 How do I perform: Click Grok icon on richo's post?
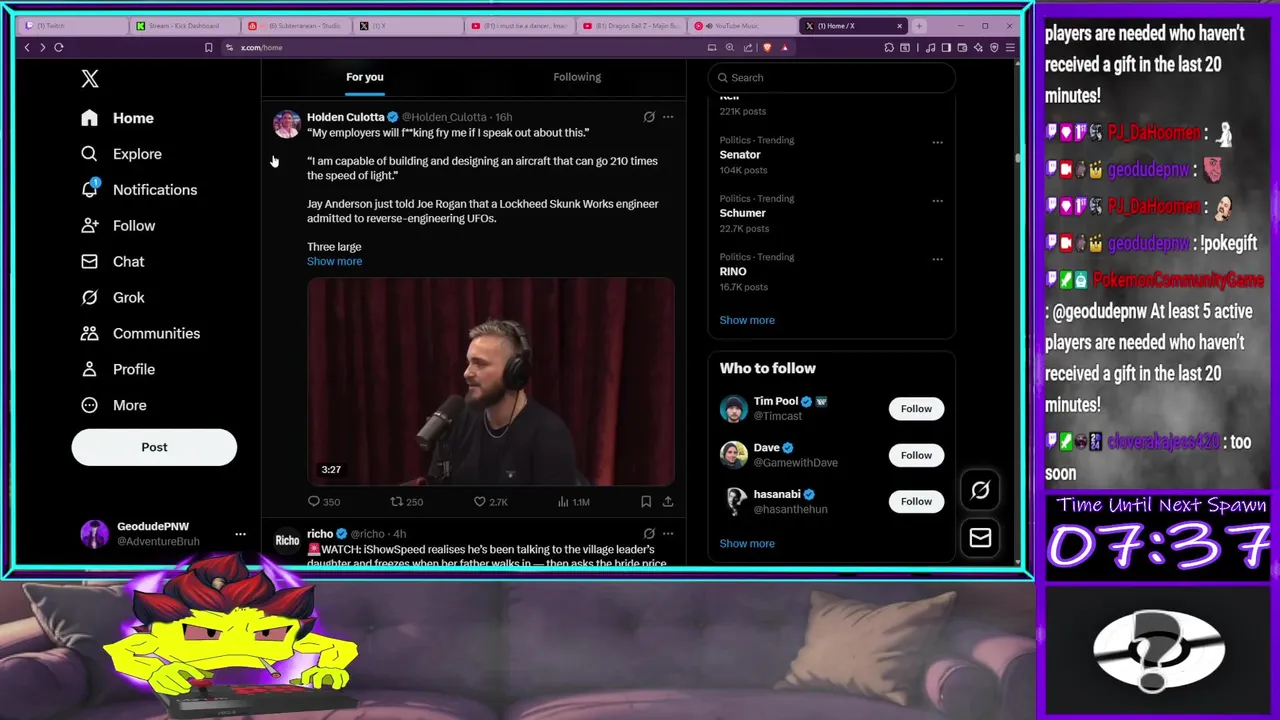click(x=649, y=534)
